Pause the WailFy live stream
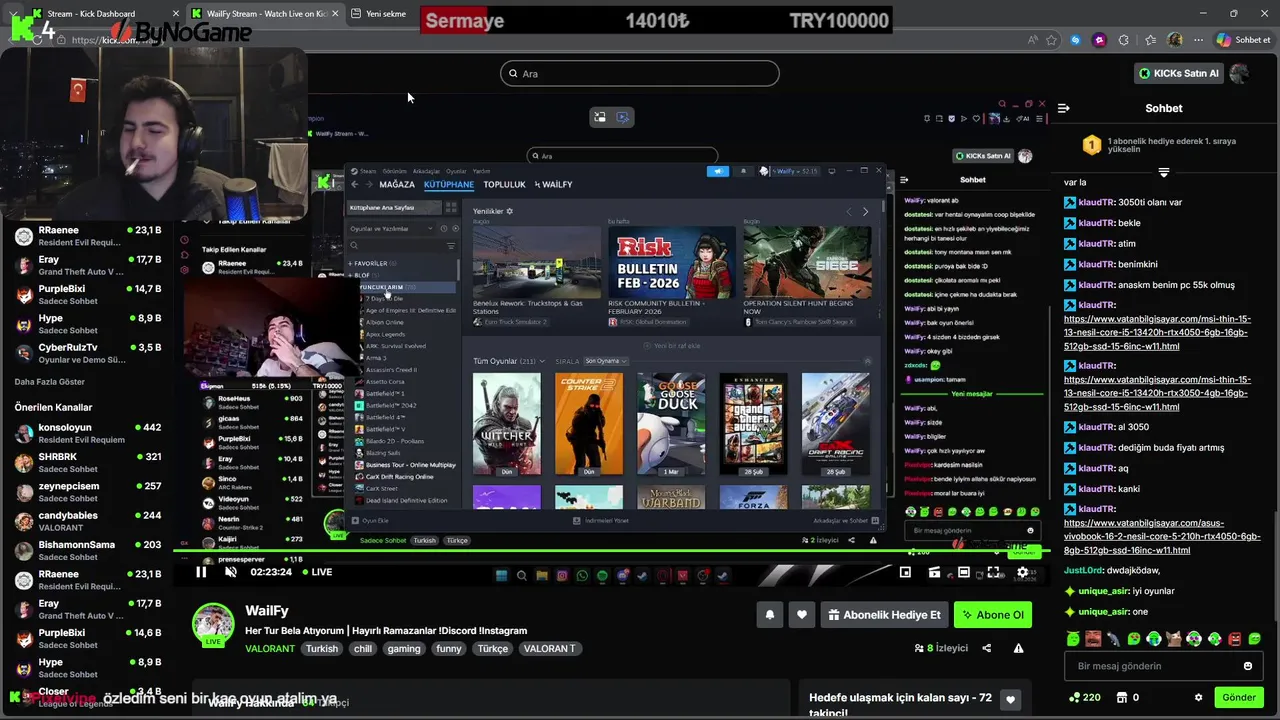The height and width of the screenshot is (720, 1280). click(x=201, y=572)
